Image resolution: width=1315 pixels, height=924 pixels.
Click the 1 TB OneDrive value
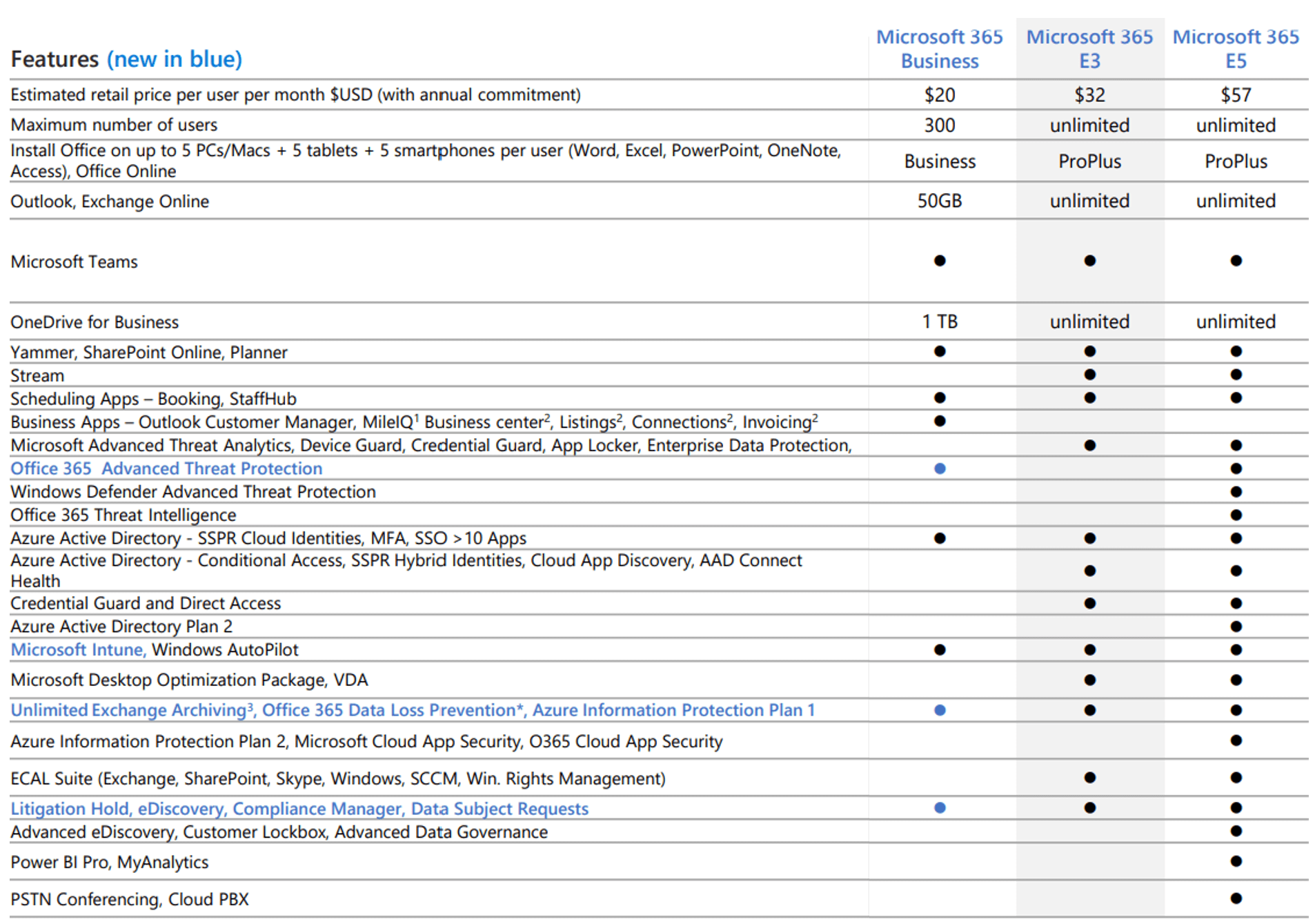[x=939, y=322]
